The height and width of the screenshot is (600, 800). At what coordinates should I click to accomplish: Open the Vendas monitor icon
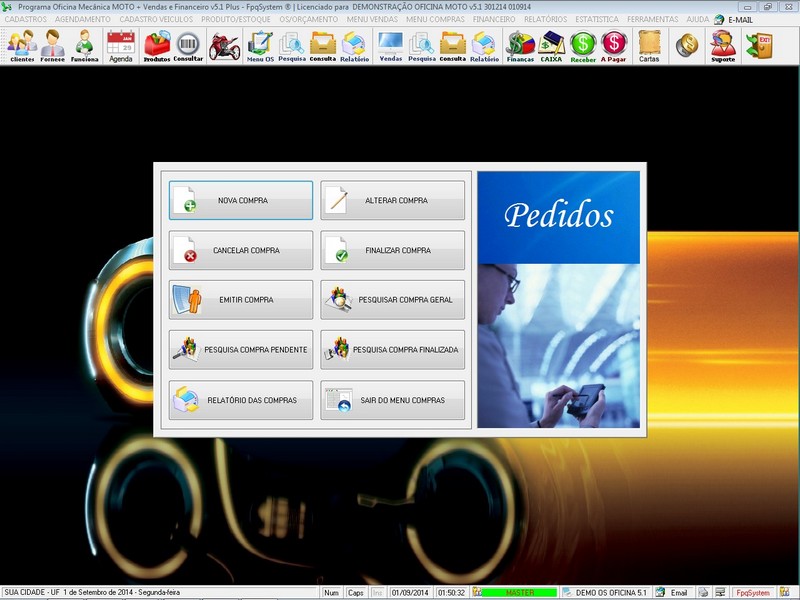(391, 46)
